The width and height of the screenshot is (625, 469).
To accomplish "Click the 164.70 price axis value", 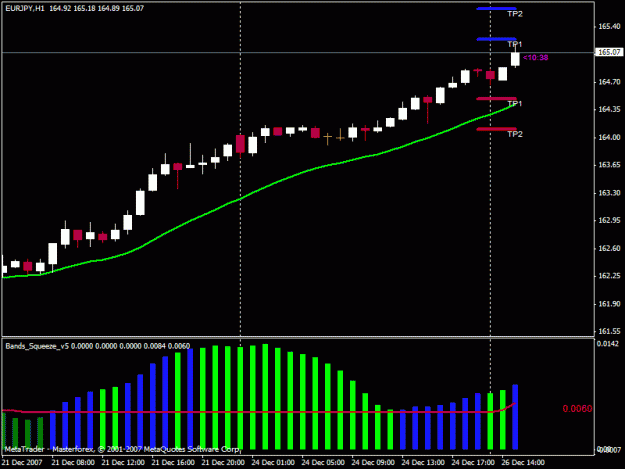I will pos(609,82).
